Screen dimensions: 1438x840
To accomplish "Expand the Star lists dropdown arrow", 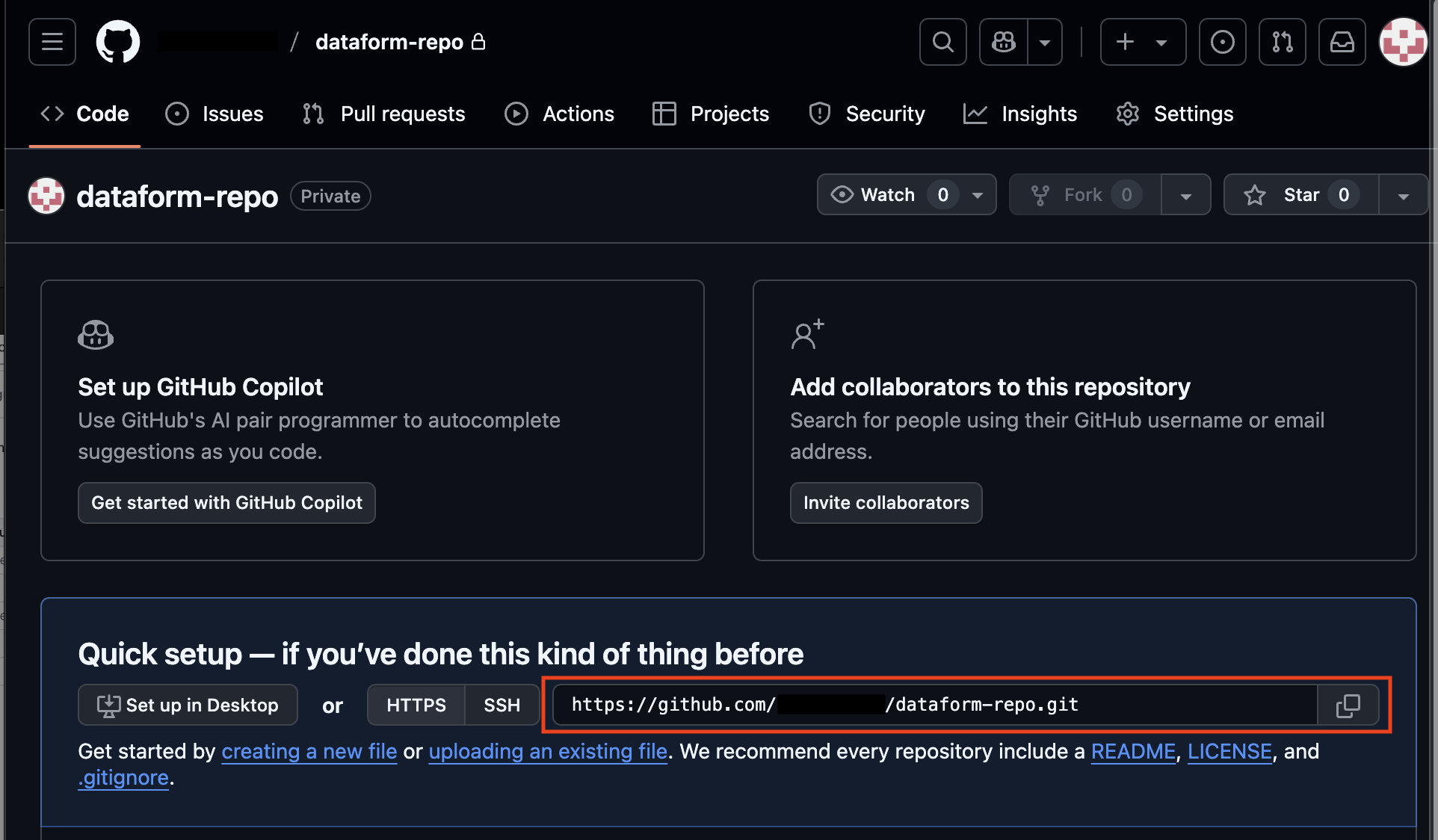I will click(1404, 195).
